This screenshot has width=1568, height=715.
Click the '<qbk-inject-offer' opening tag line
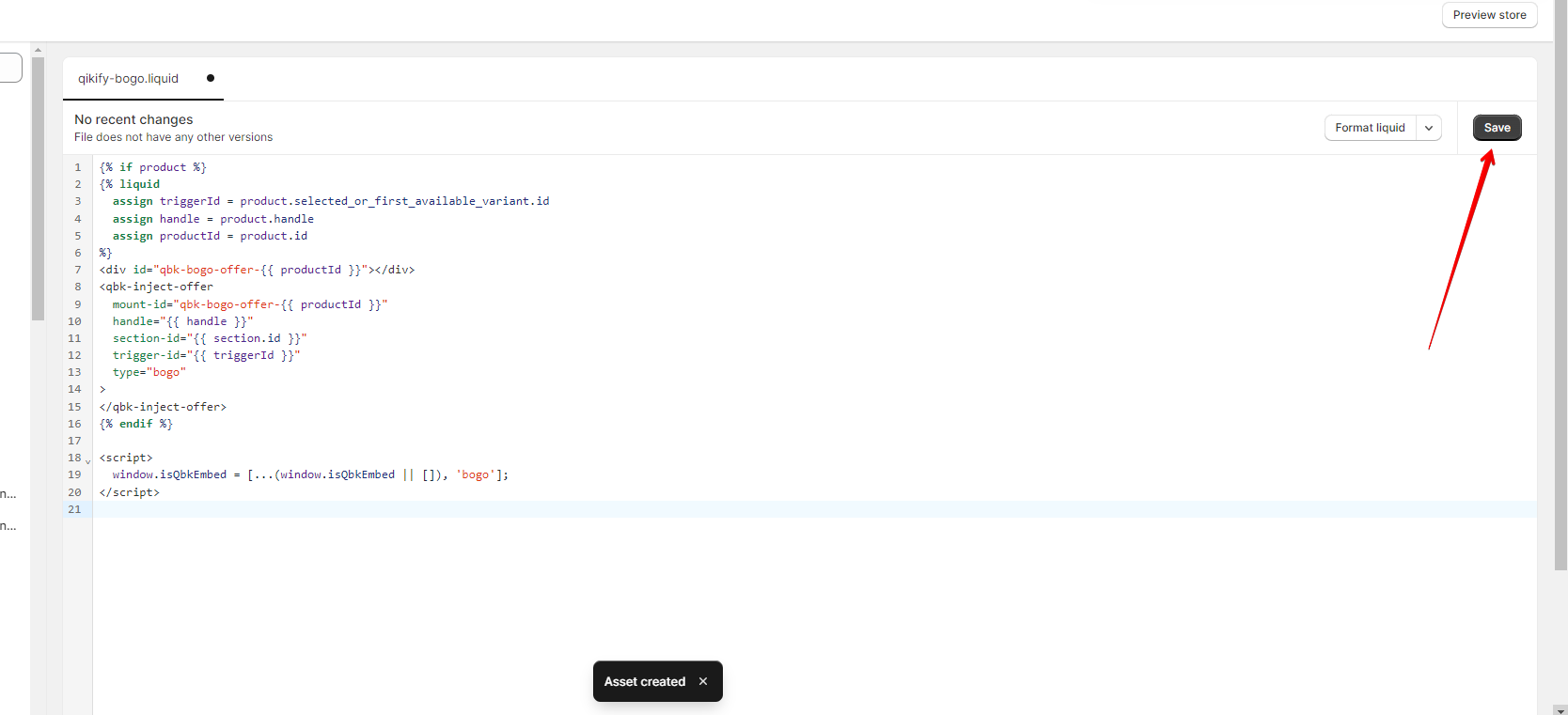[x=156, y=287]
